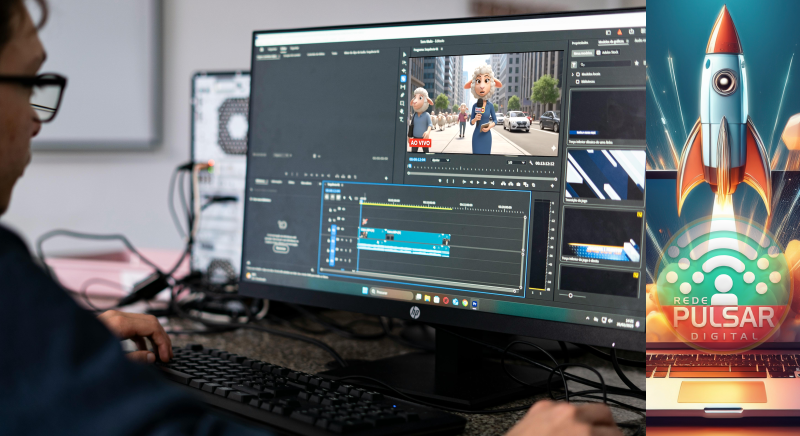Select the Hand tool

(x=402, y=111)
